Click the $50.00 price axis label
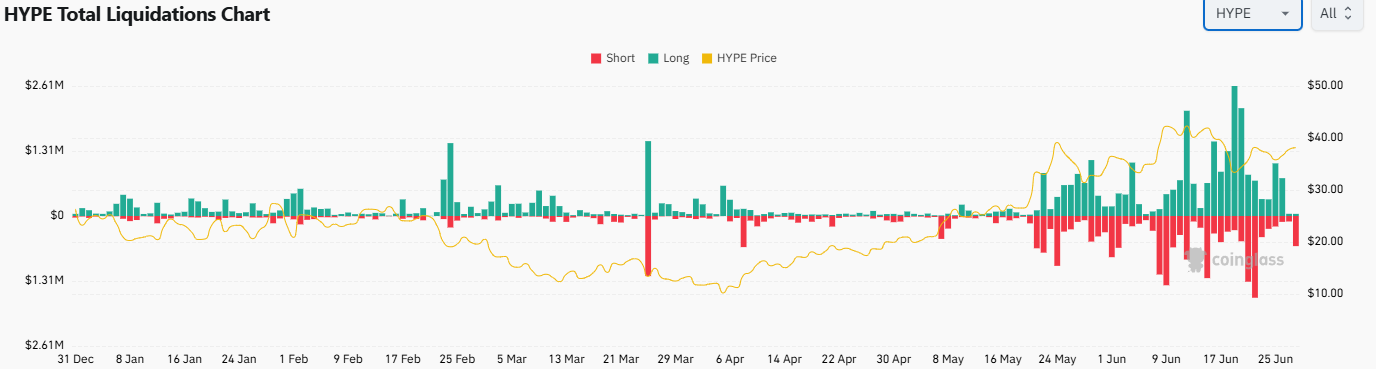Image resolution: width=1376 pixels, height=369 pixels. (1324, 85)
